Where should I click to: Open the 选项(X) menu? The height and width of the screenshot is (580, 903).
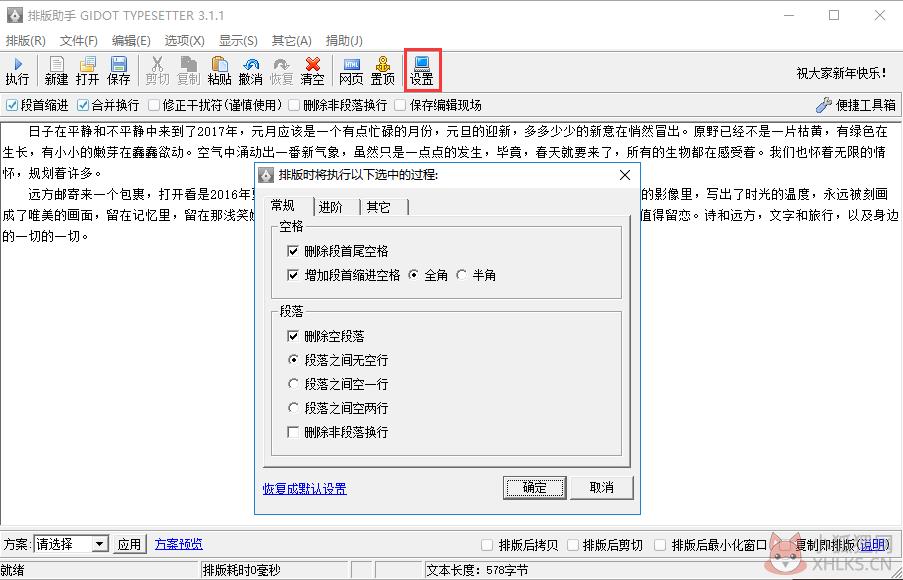pyautogui.click(x=184, y=41)
